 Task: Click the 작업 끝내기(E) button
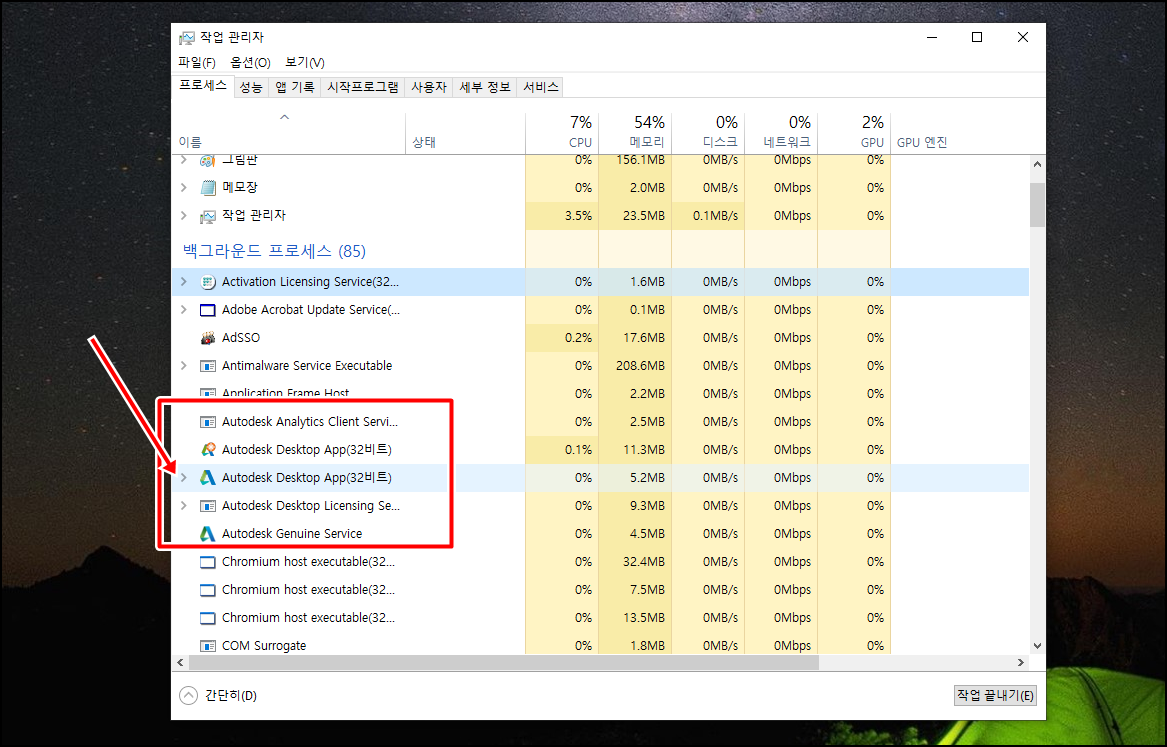pos(995,696)
